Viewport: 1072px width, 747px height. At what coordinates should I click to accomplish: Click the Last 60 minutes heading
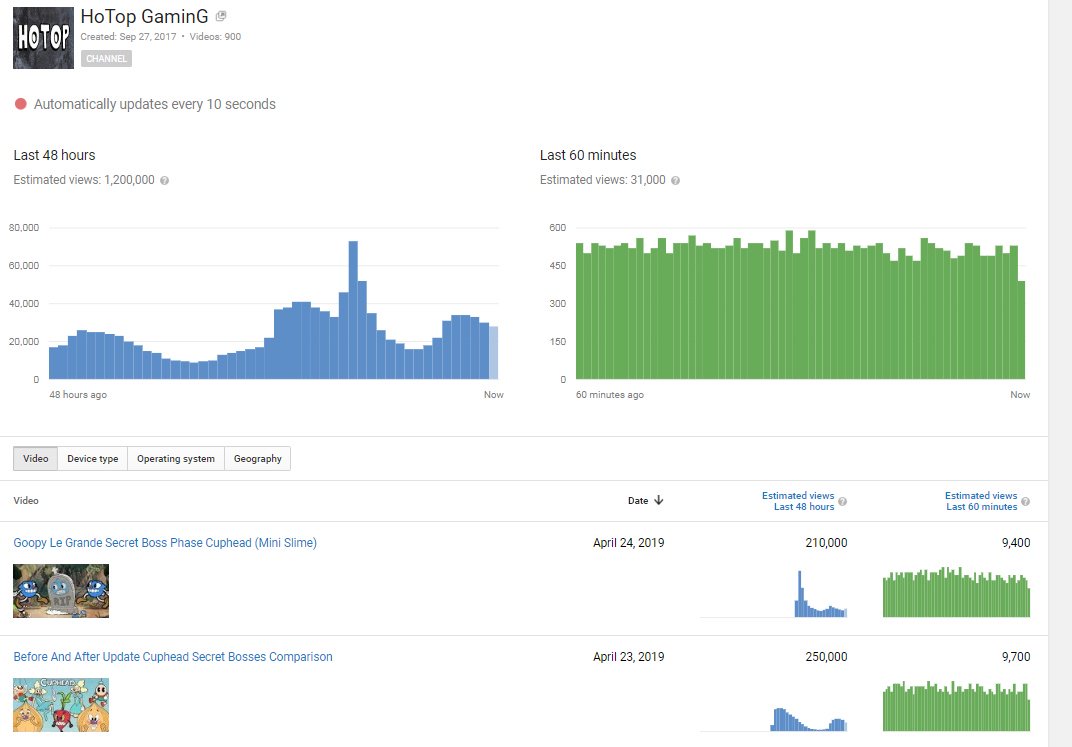[588, 155]
